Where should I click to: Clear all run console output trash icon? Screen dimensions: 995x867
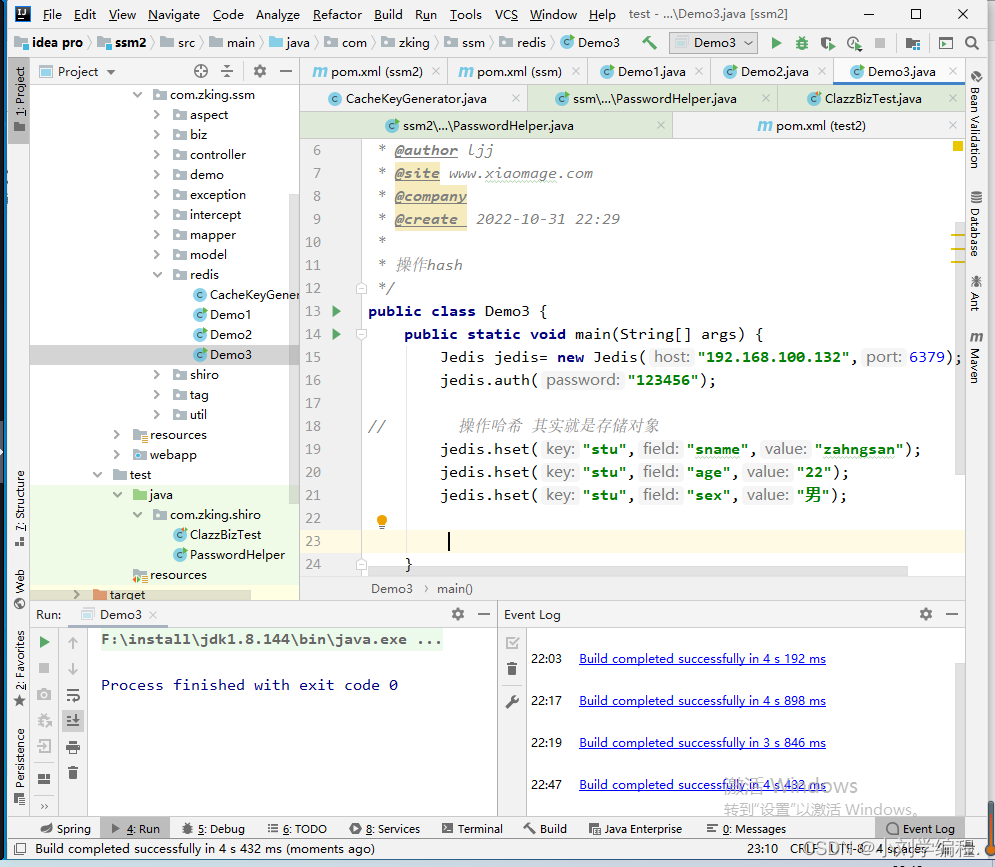73,772
